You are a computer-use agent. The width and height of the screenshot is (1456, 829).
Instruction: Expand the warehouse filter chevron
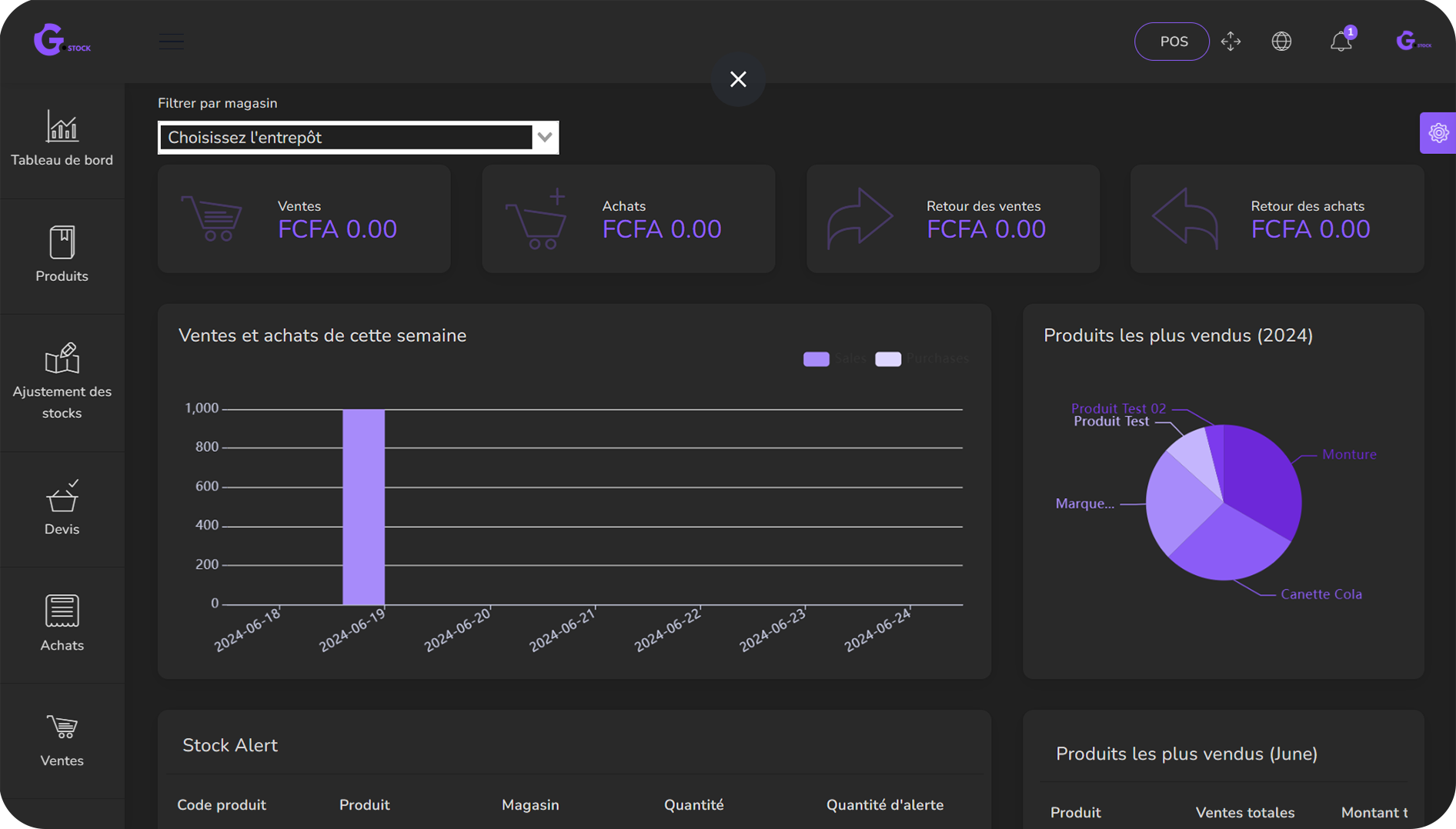pyautogui.click(x=546, y=137)
